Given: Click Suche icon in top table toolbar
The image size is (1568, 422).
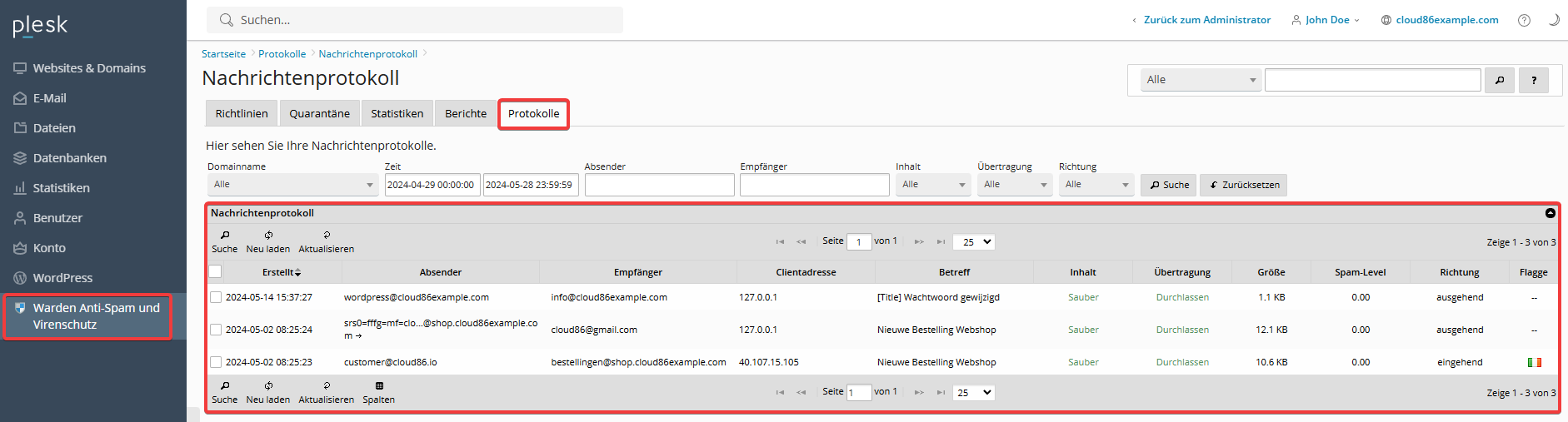Looking at the screenshot, I should (224, 241).
